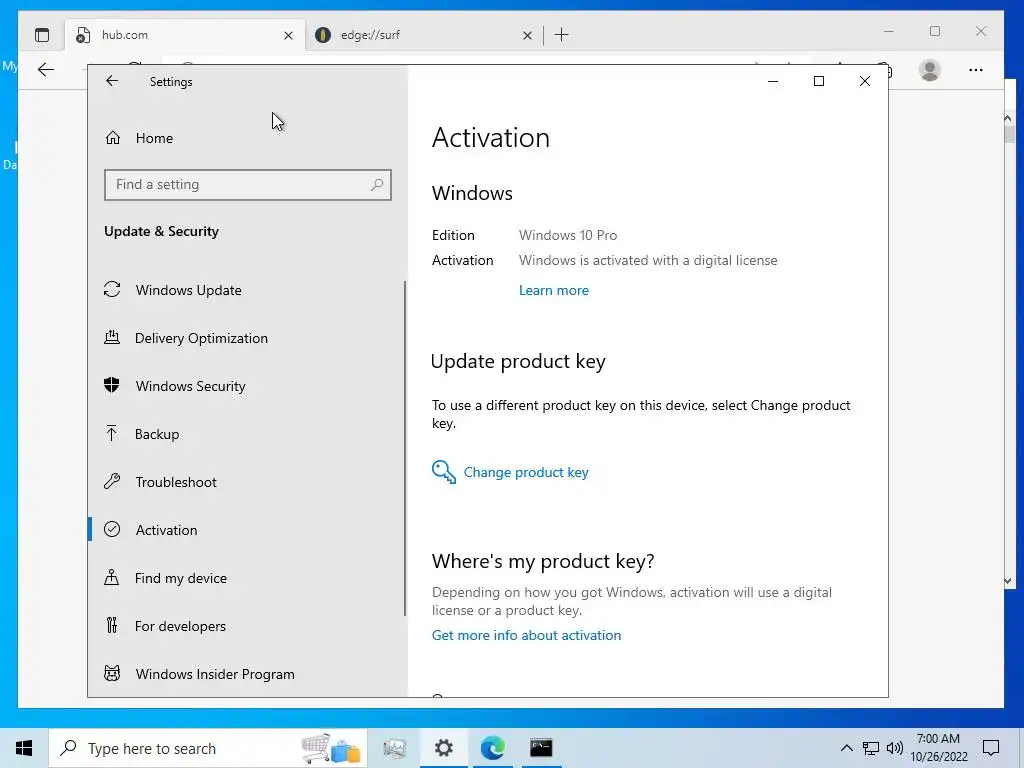Image resolution: width=1024 pixels, height=768 pixels.
Task: Open Command Prompt from taskbar
Action: click(541, 748)
